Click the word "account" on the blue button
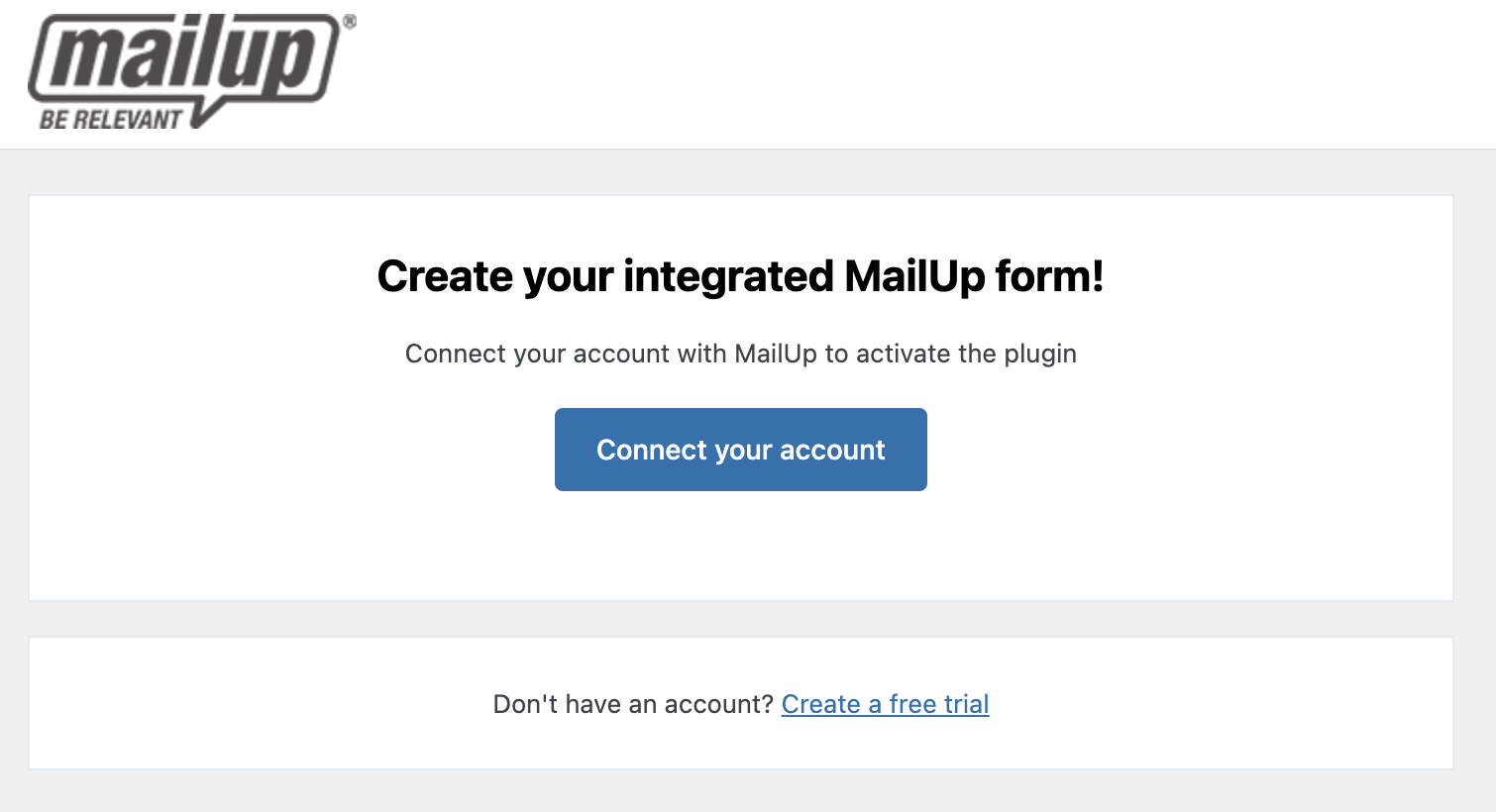Image resolution: width=1496 pixels, height=812 pixels. click(x=832, y=450)
